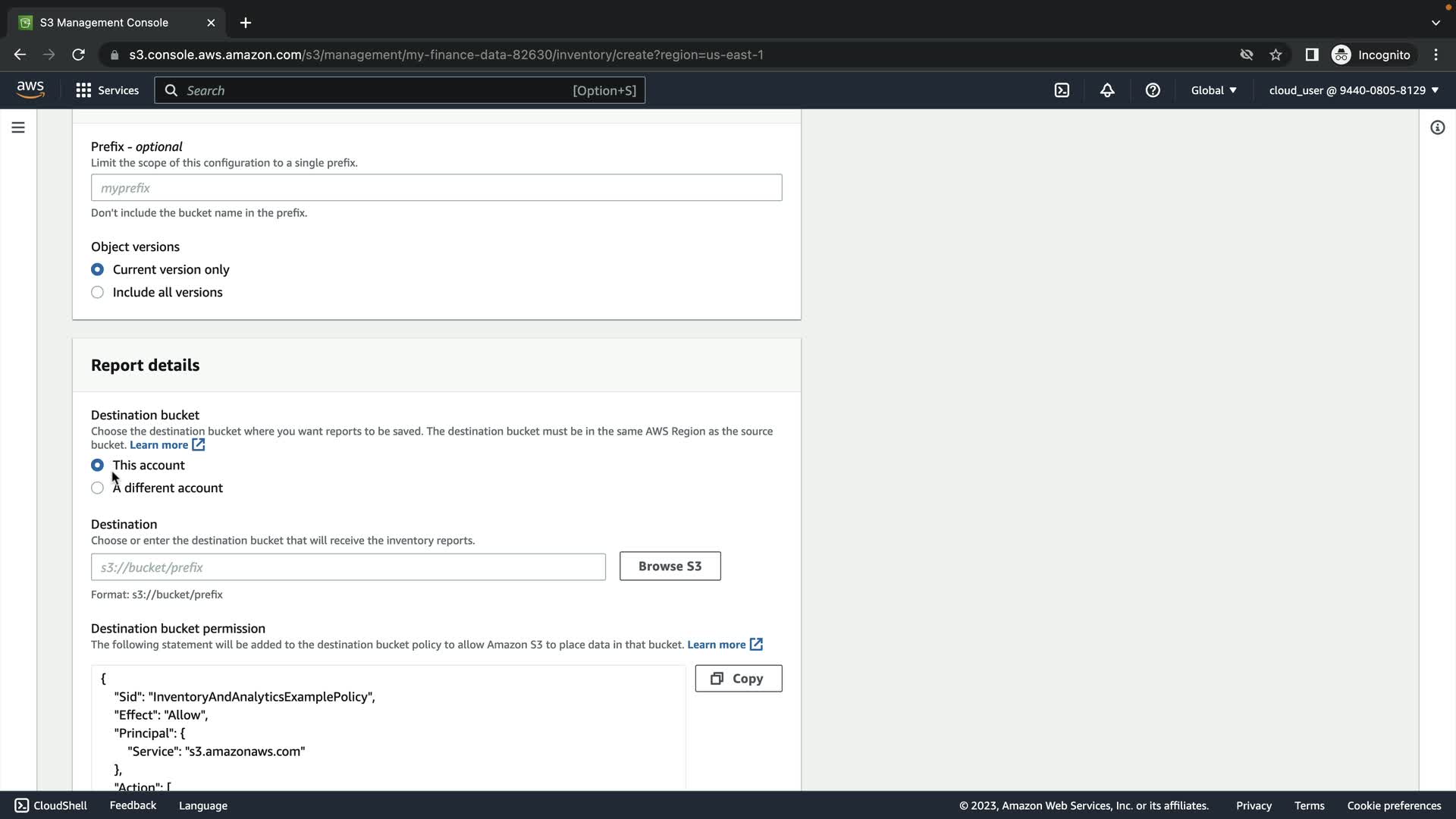Choose A different account radio button
Screen dimensions: 1456x819
click(97, 488)
